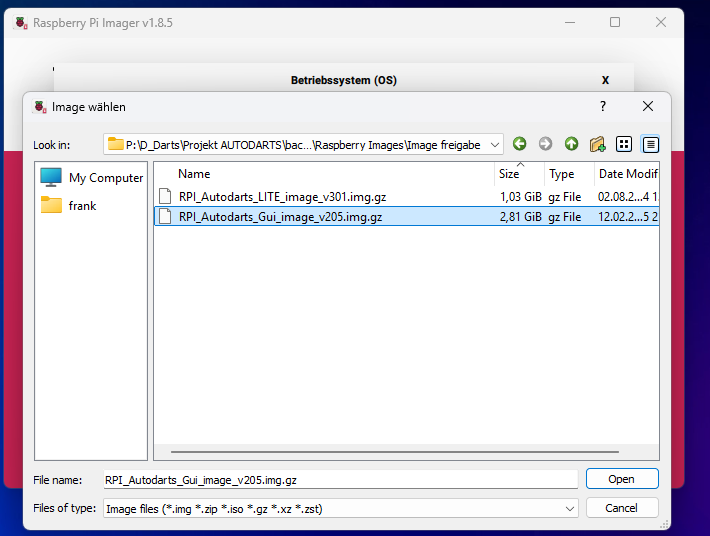Sort by the Date Modified column
The height and width of the screenshot is (536, 710).
pos(627,174)
